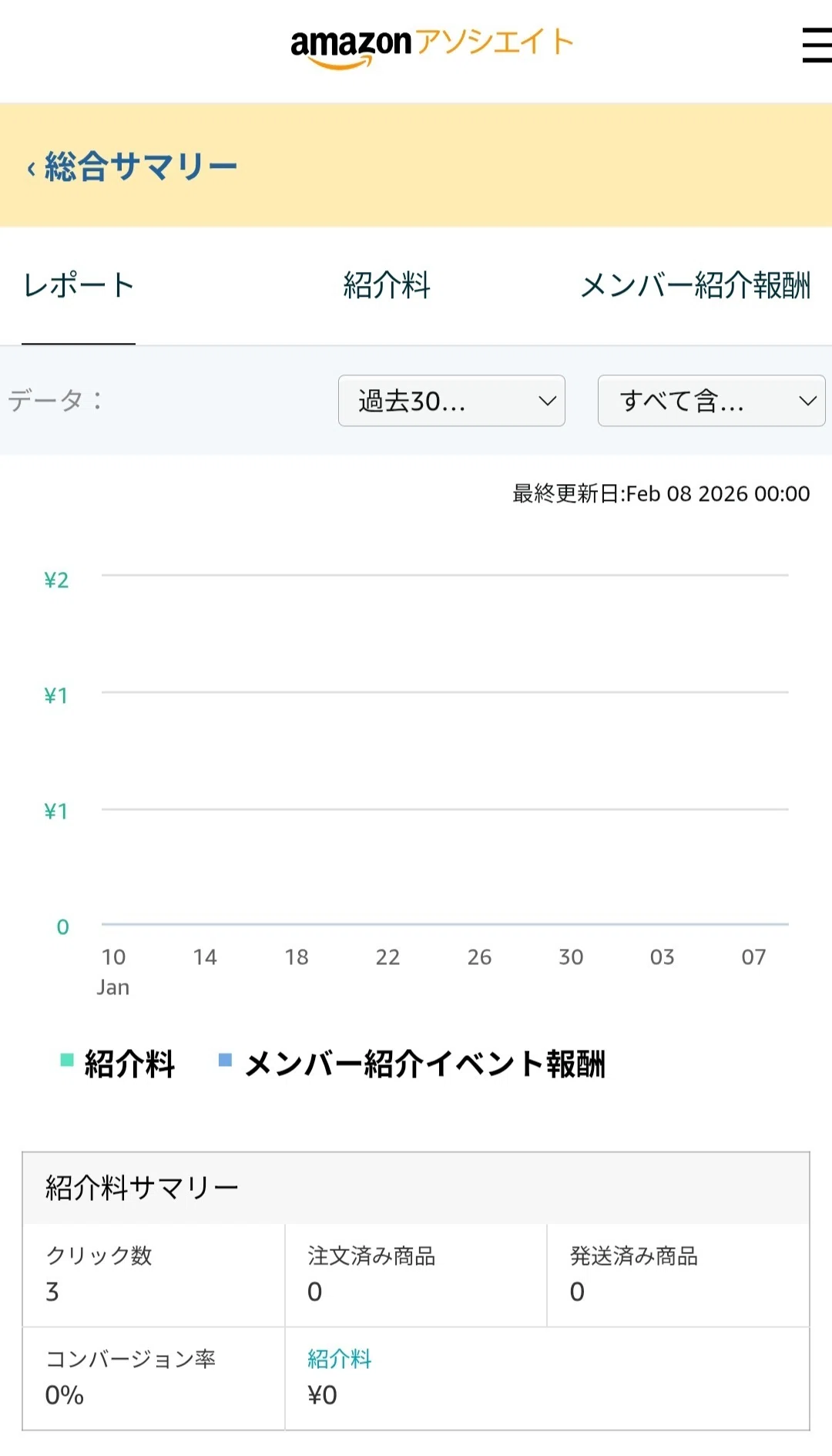
Task: Open the hamburger menu icon
Action: (817, 45)
